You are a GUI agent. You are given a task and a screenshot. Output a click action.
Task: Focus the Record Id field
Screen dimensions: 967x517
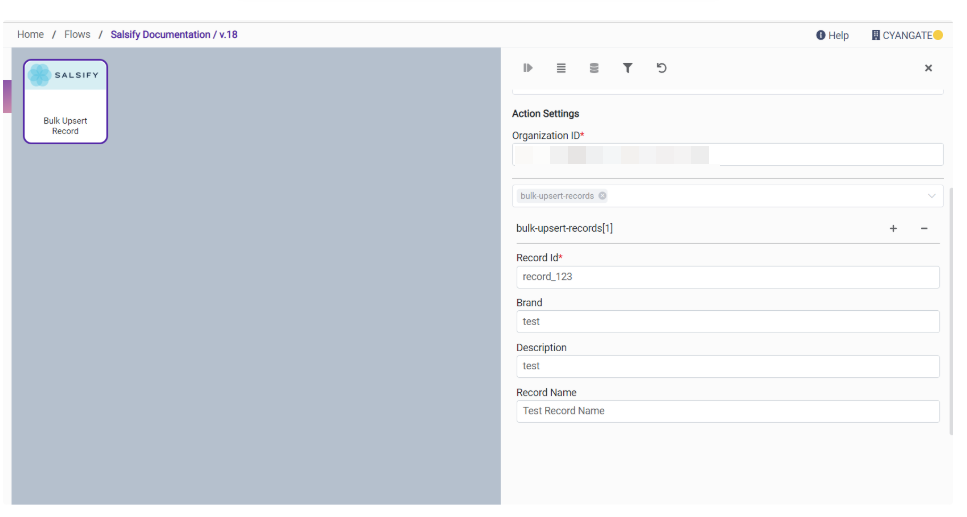(727, 277)
